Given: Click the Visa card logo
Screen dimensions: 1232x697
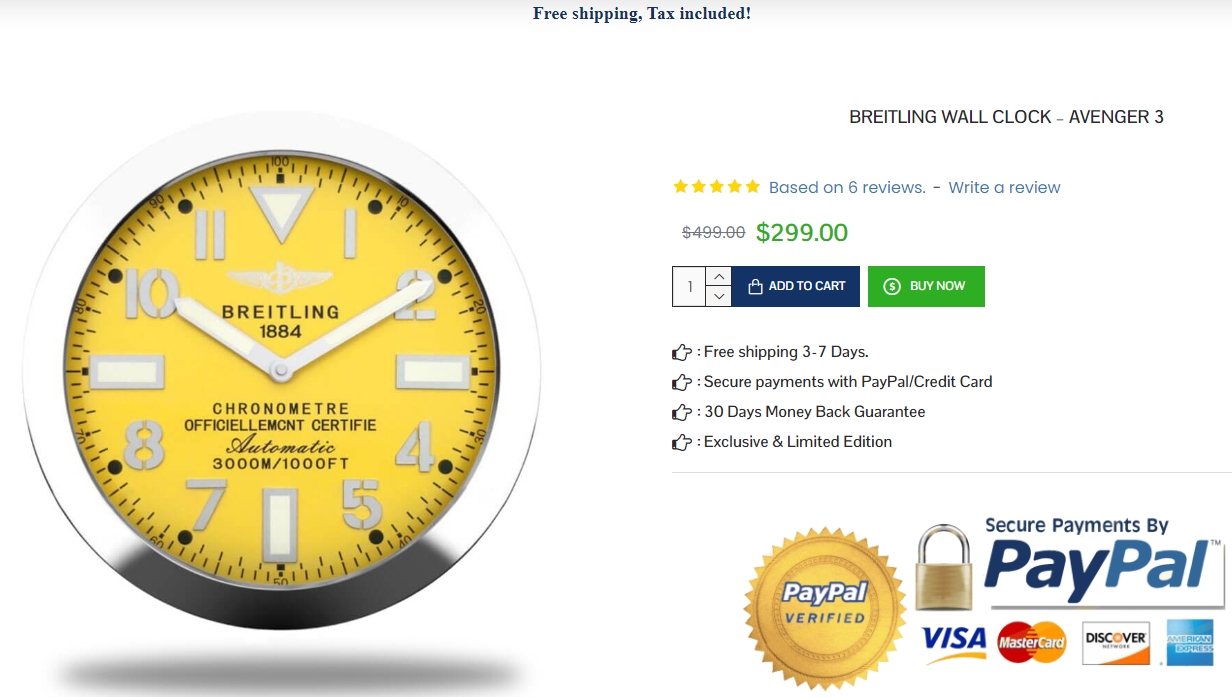Looking at the screenshot, I should coord(953,643).
